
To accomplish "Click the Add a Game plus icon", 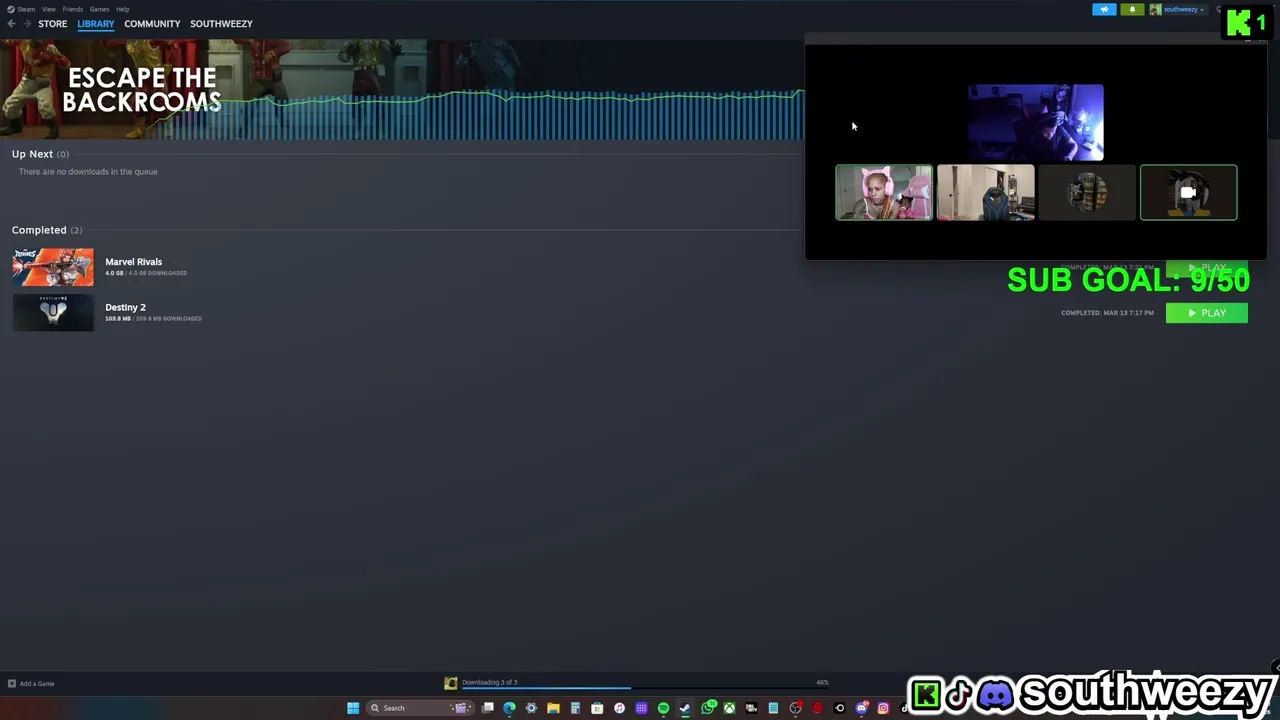I will [x=12, y=684].
